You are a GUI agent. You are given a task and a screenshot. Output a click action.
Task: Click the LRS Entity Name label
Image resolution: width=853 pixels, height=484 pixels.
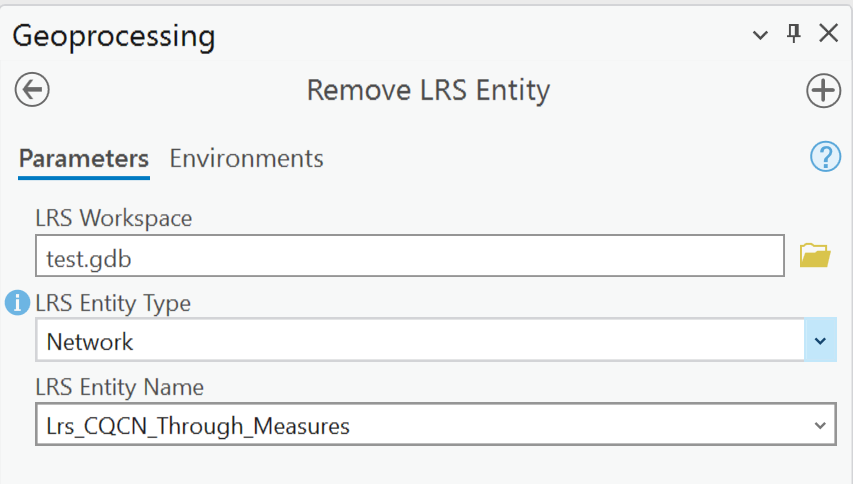(119, 387)
